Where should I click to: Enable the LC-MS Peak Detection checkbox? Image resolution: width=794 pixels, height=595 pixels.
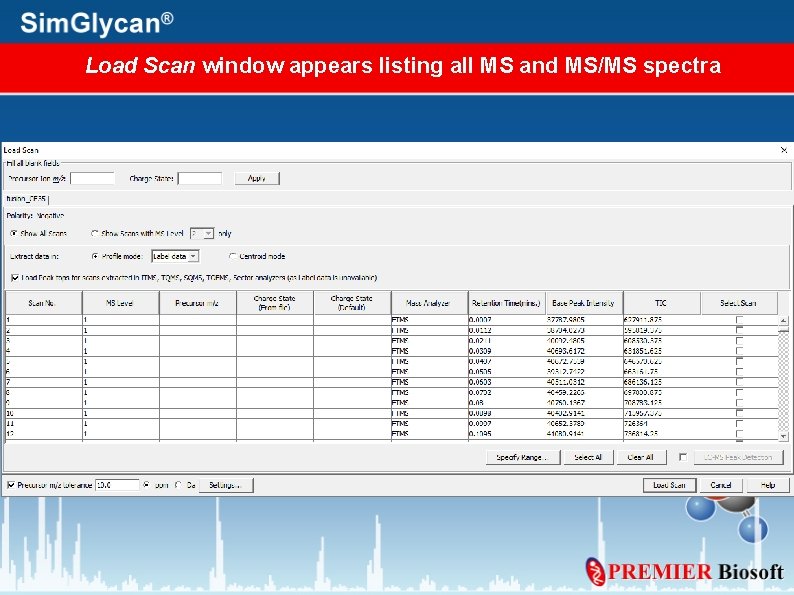[x=683, y=457]
